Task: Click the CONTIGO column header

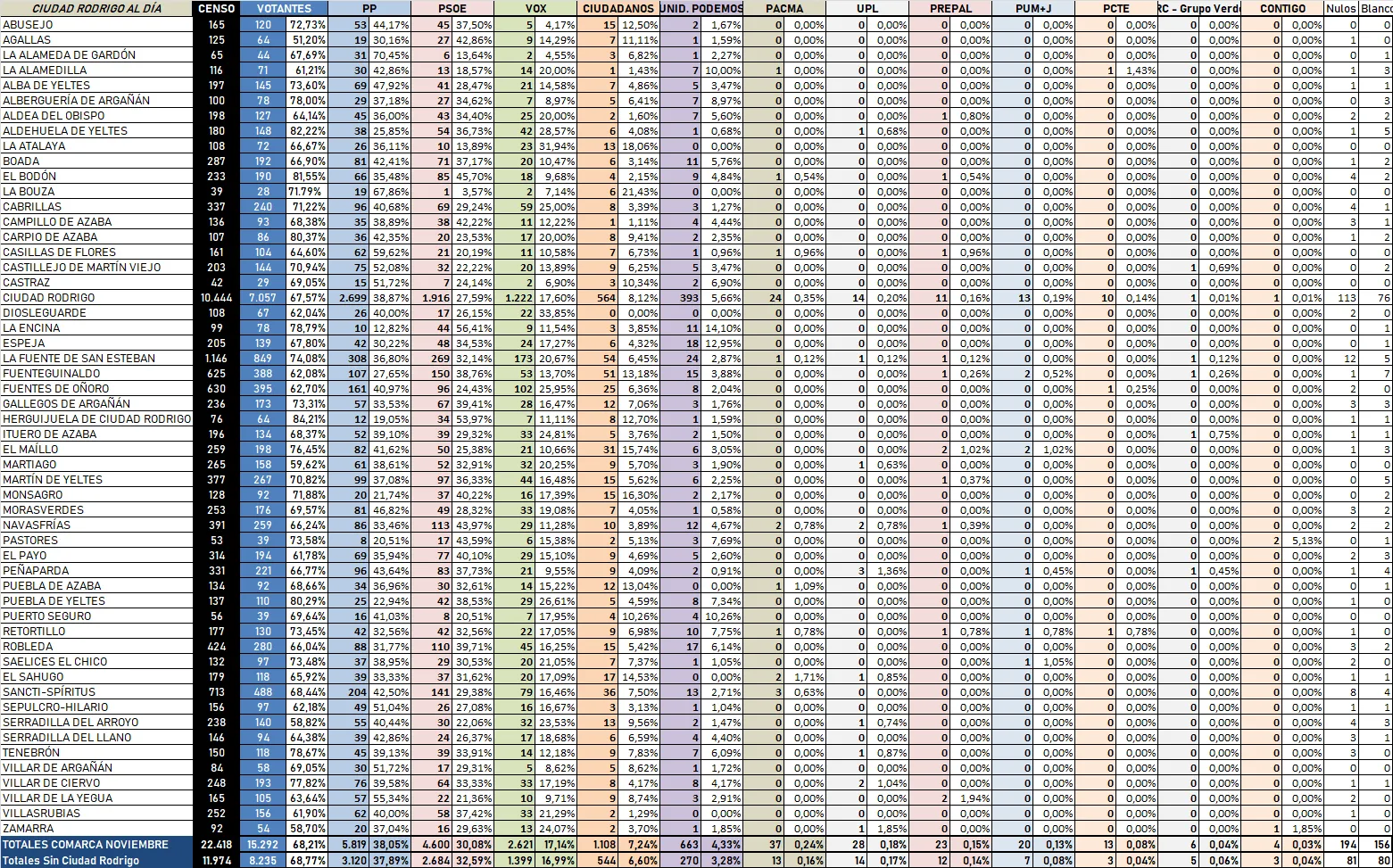Action: pyautogui.click(x=1283, y=8)
